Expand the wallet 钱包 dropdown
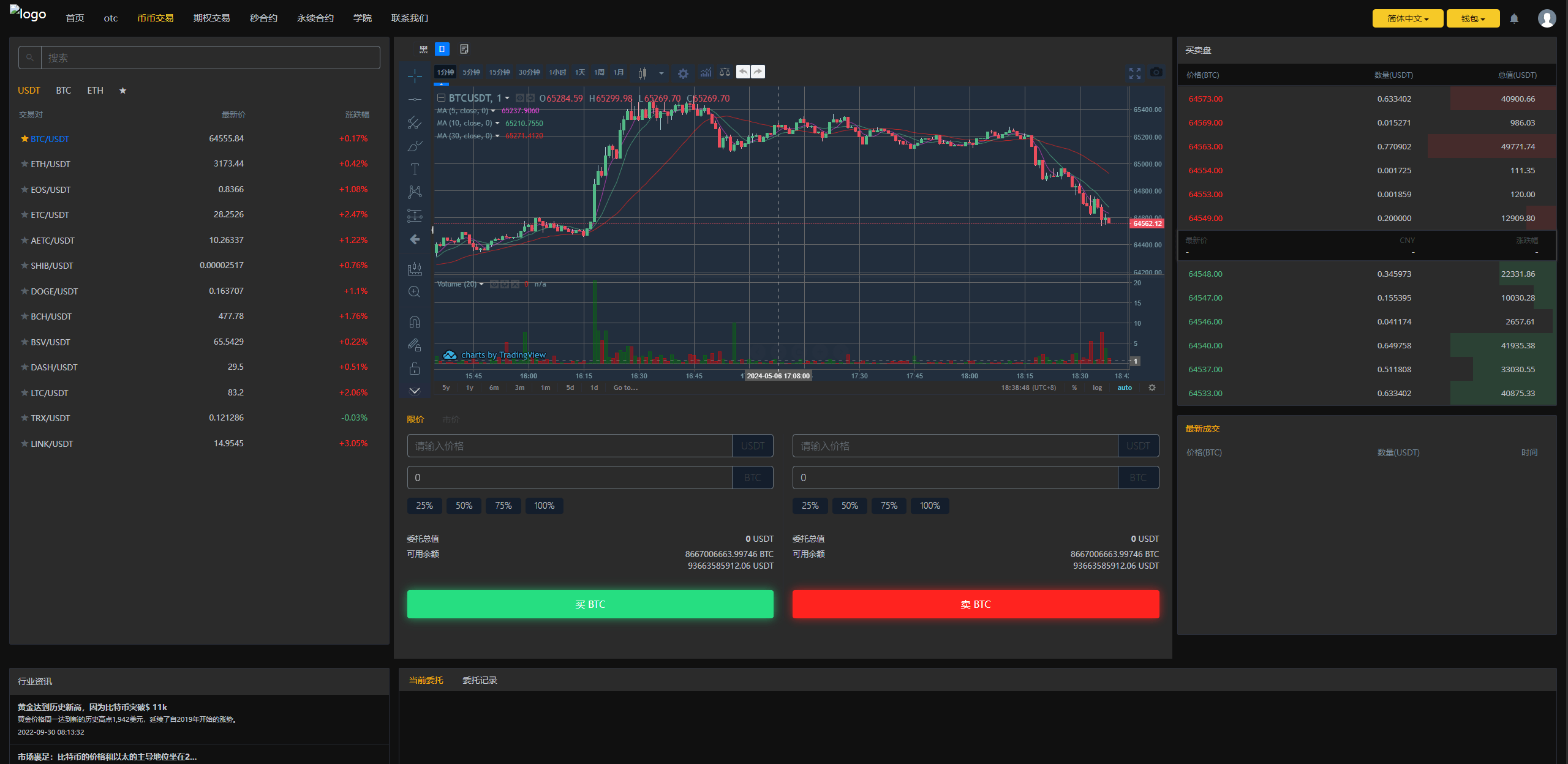The width and height of the screenshot is (1568, 764). 1472,19
